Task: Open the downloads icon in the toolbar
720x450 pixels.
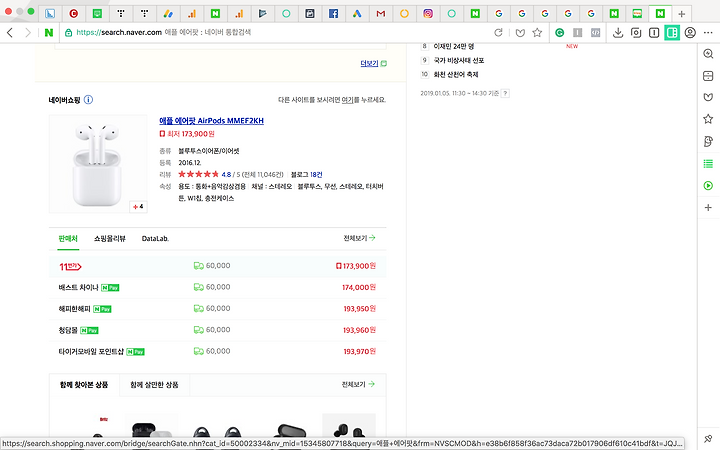Action: point(618,33)
